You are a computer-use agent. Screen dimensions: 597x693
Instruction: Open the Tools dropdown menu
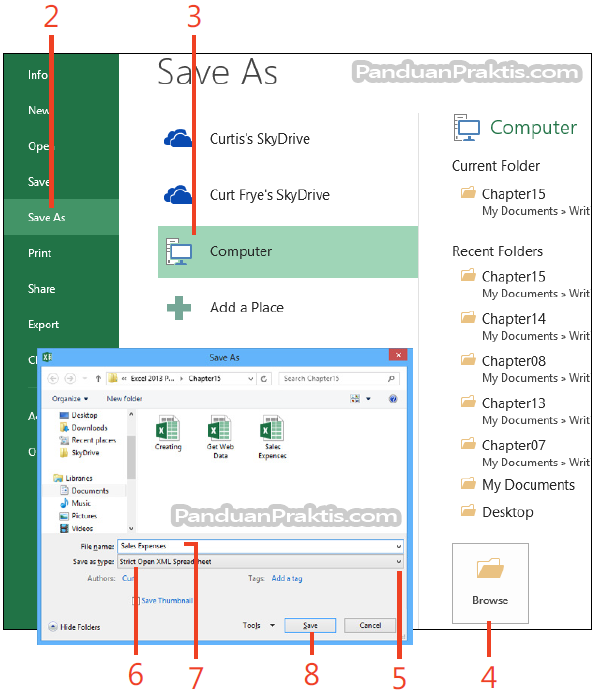coord(259,625)
